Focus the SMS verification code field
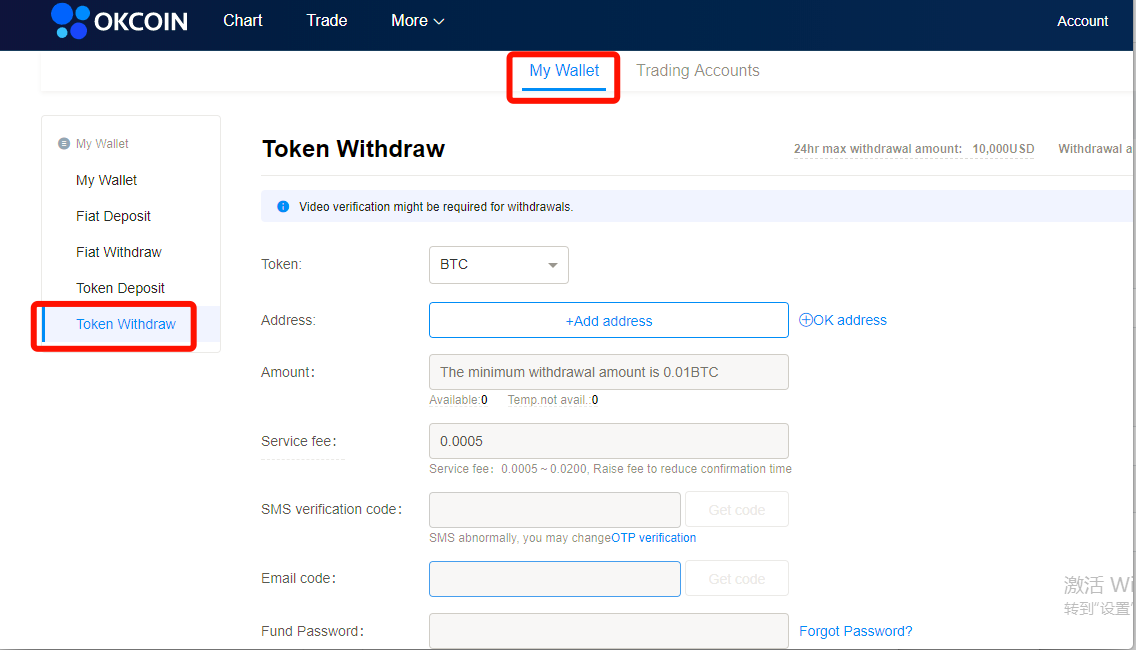1136x650 pixels. point(554,509)
